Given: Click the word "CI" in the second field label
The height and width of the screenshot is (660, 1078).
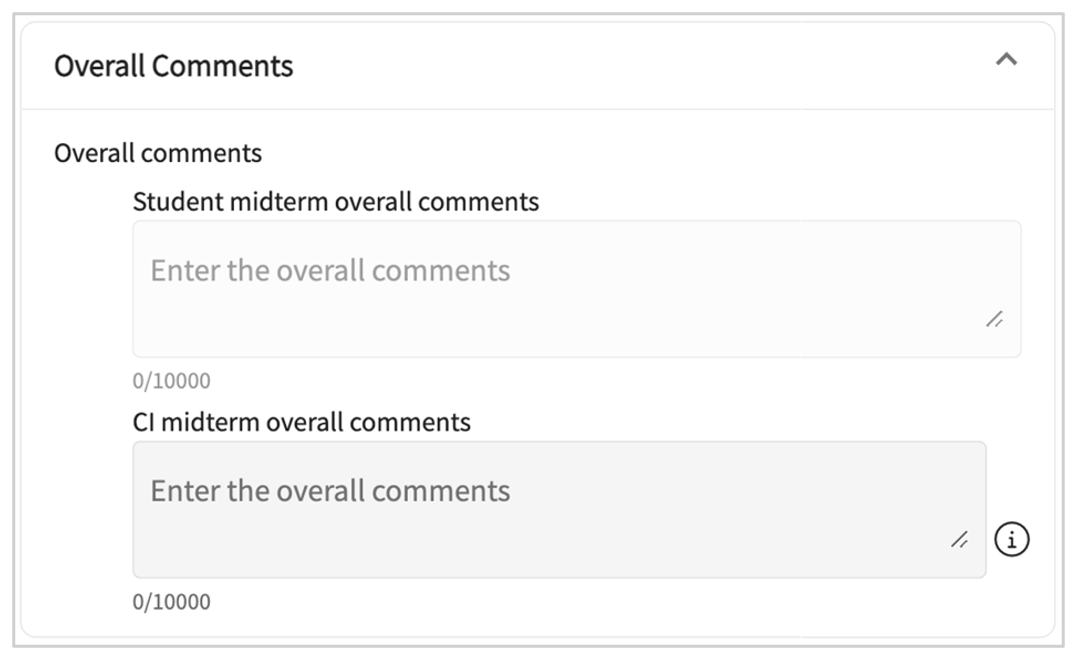Looking at the screenshot, I should 144,422.
